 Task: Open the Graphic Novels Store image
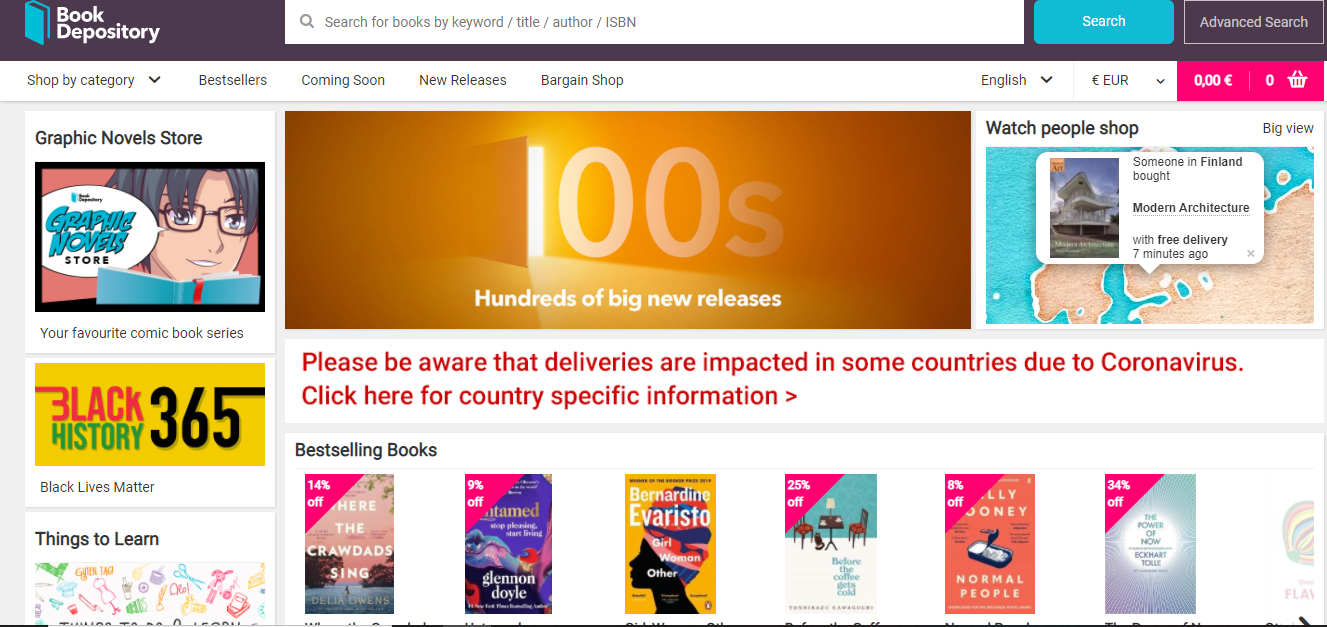click(150, 236)
